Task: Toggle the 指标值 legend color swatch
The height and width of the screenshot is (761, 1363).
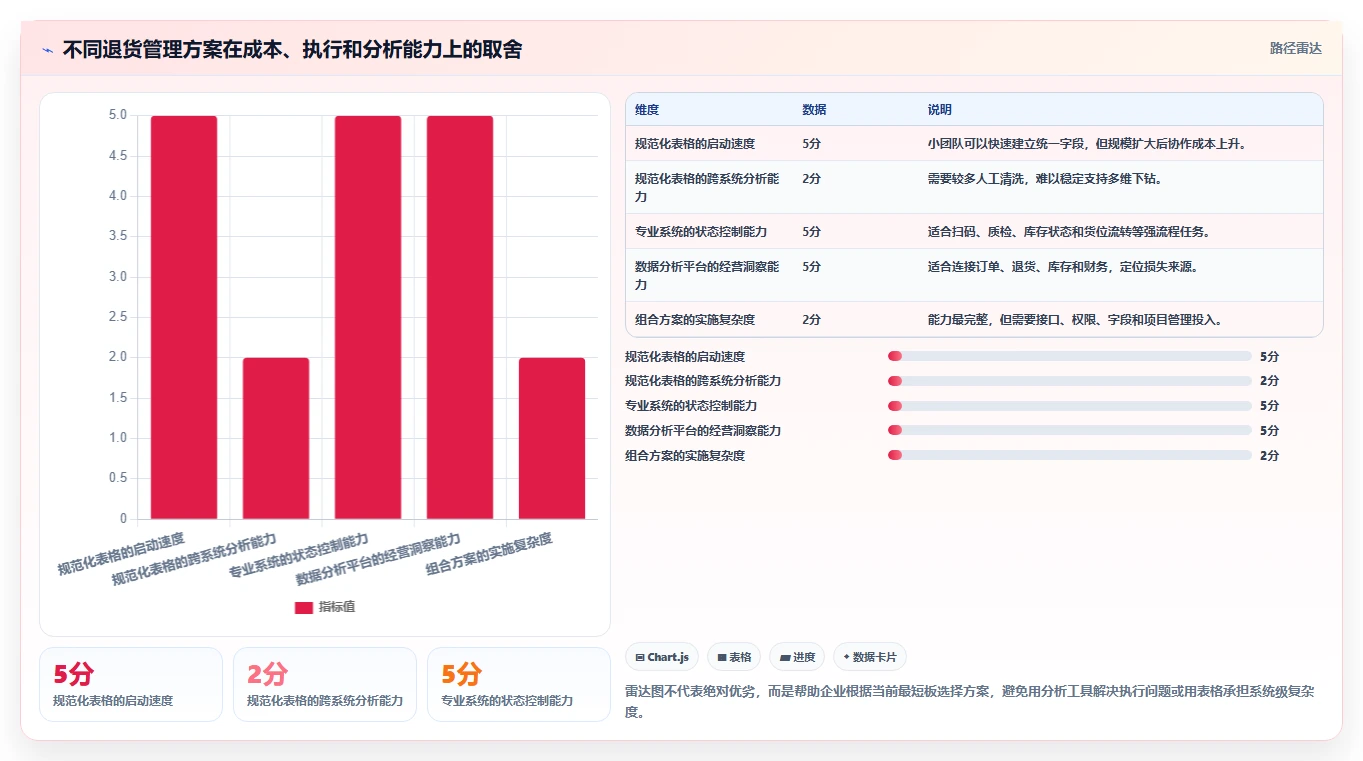Action: 304,607
